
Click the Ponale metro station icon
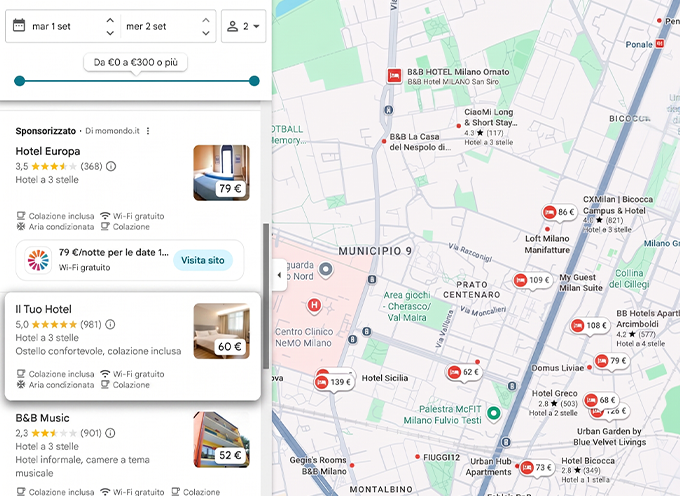point(660,44)
